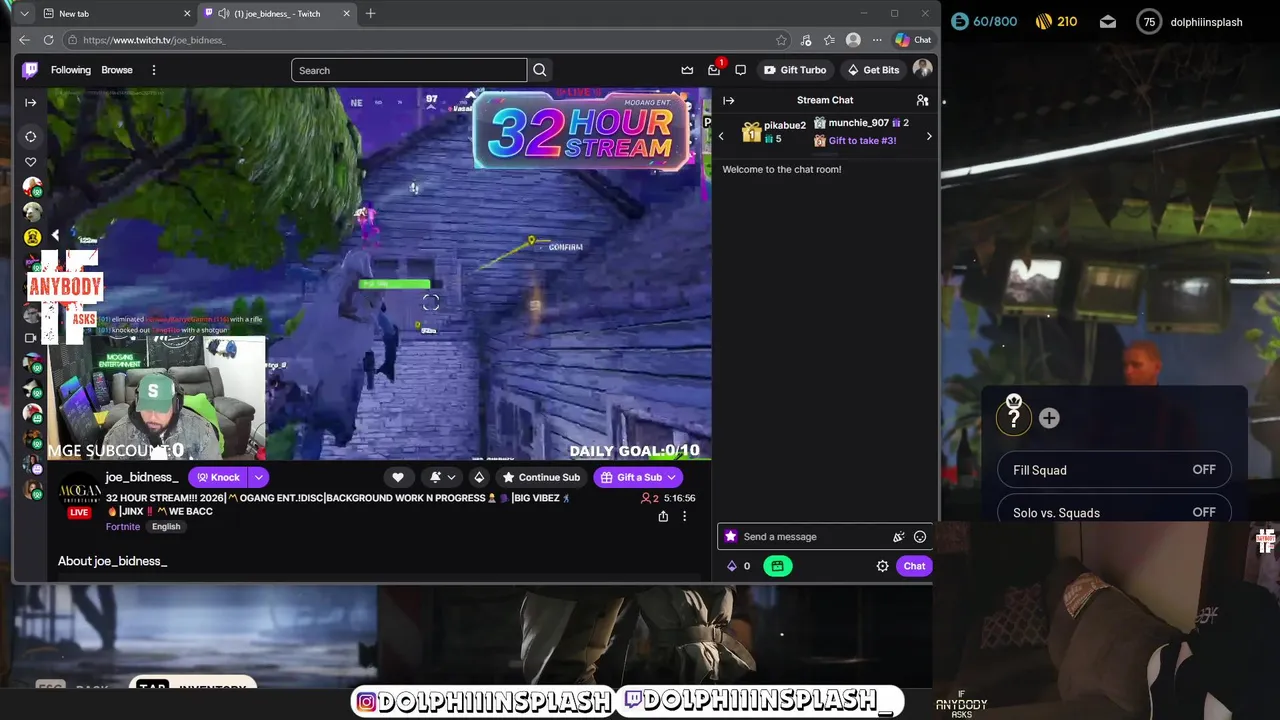This screenshot has width=1280, height=720.
Task: Open browser settings and more ellipsis
Action: click(x=877, y=40)
